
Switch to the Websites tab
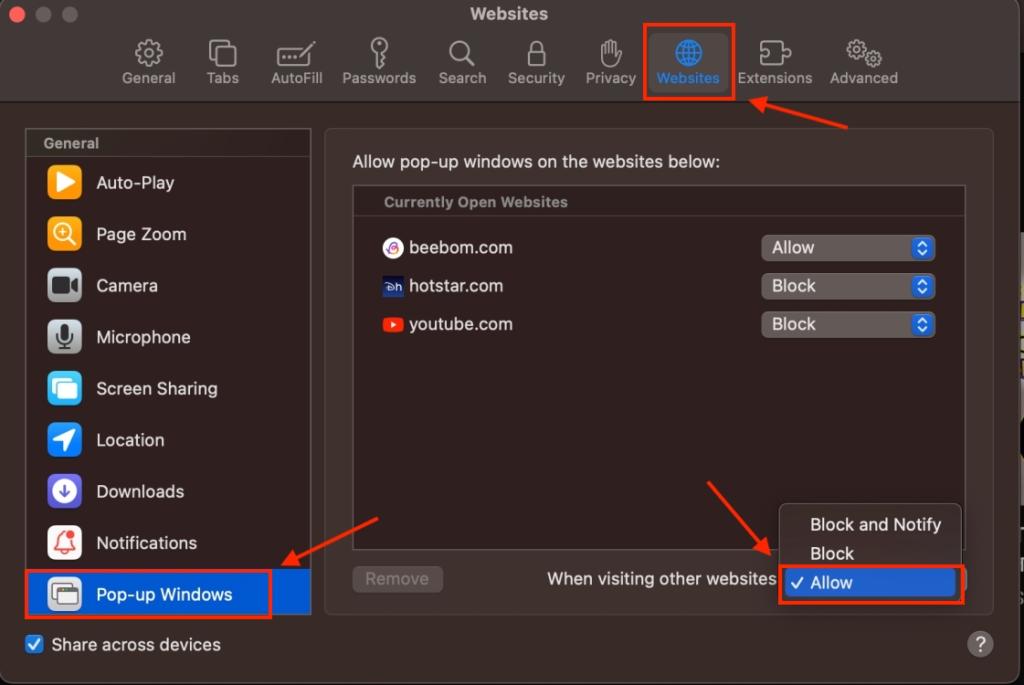(688, 60)
